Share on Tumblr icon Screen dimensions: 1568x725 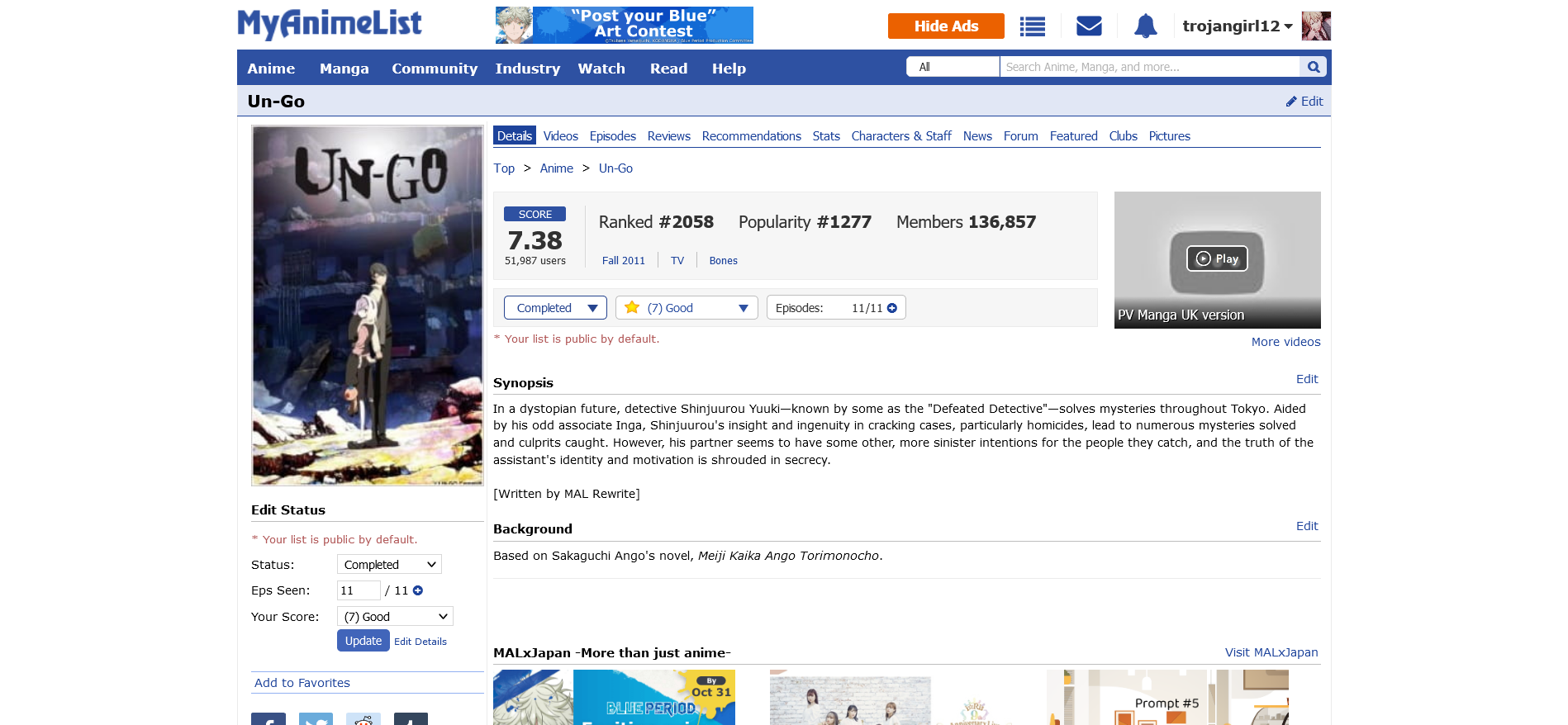point(411,718)
